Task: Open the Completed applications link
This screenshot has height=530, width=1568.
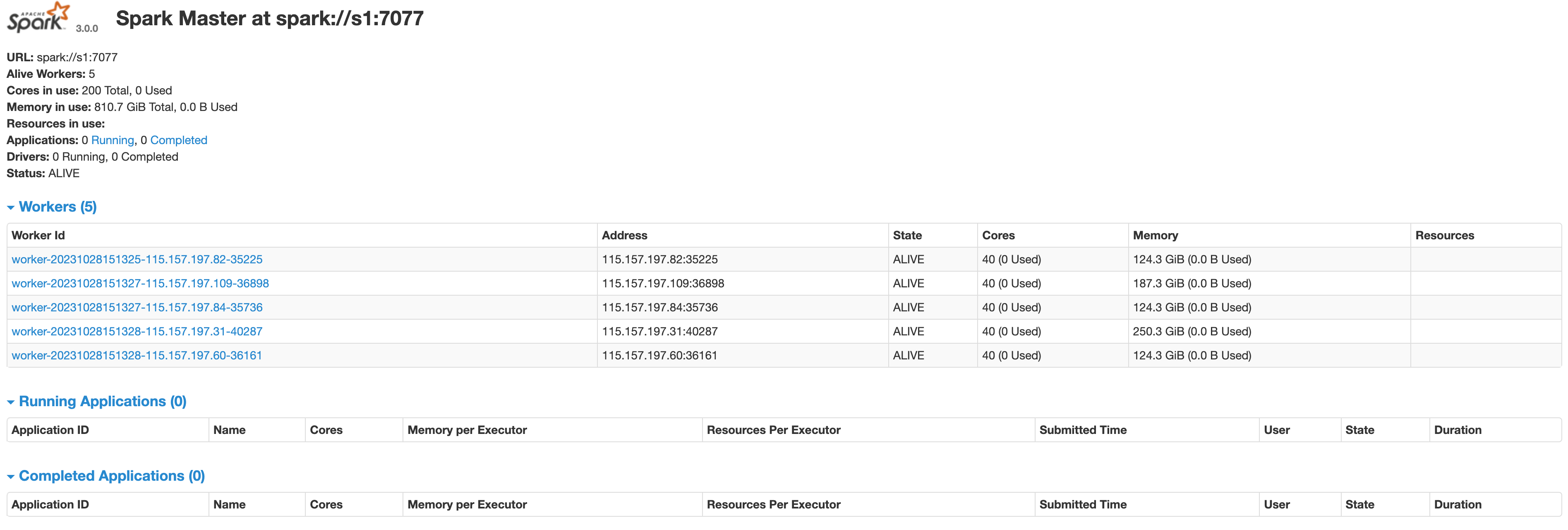Action: click(x=178, y=140)
